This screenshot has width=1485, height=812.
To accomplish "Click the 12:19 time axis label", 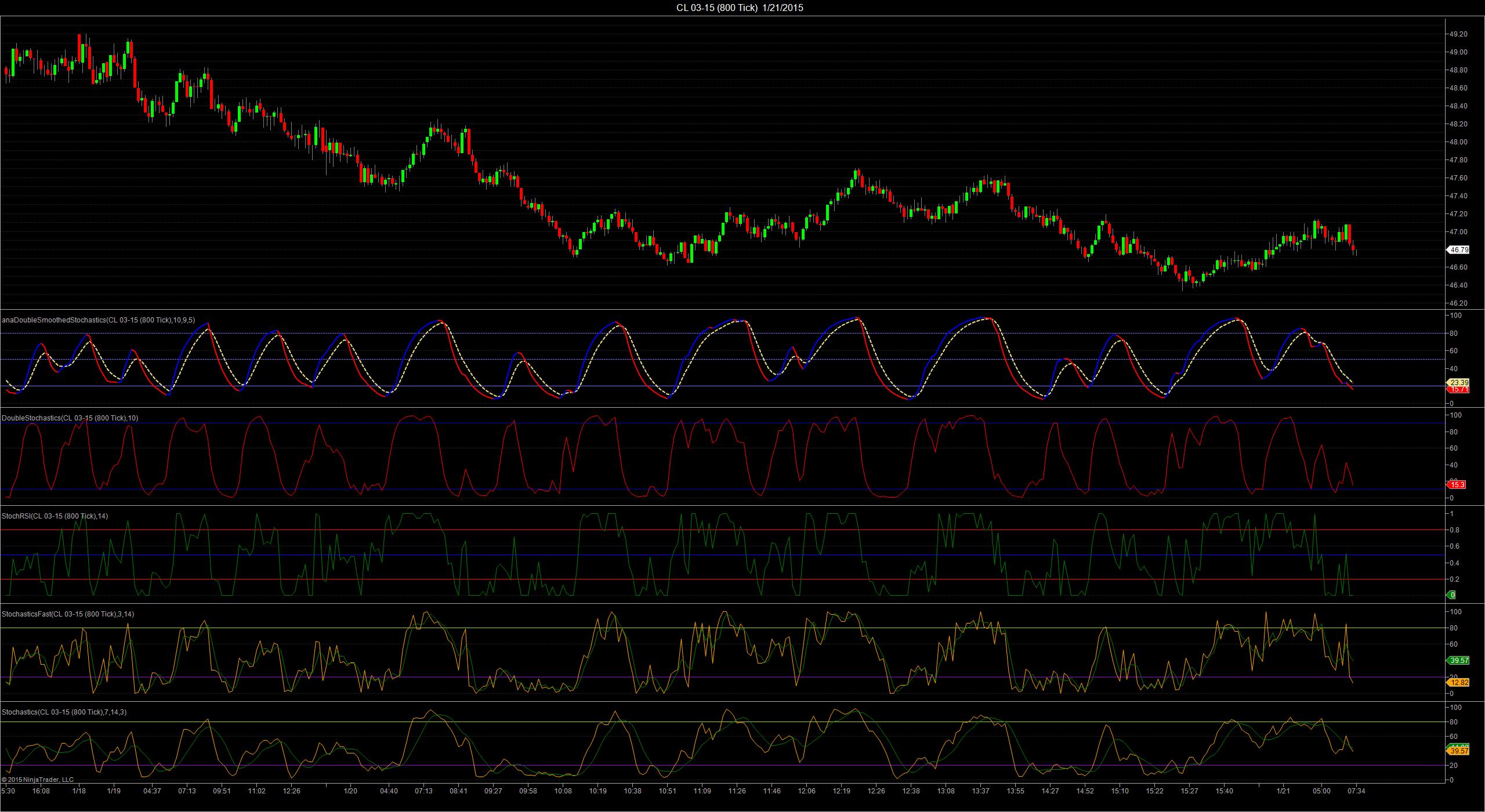I will tap(841, 791).
